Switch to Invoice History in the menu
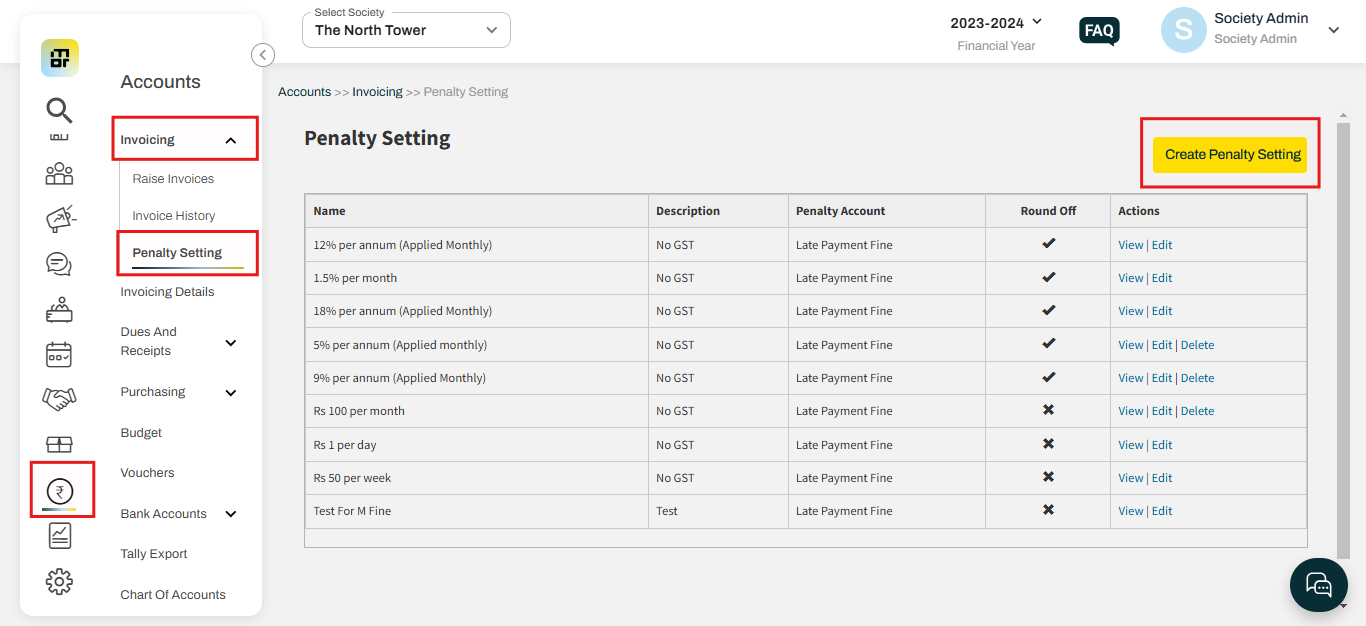Screen dimensions: 1366x626 pos(174,215)
